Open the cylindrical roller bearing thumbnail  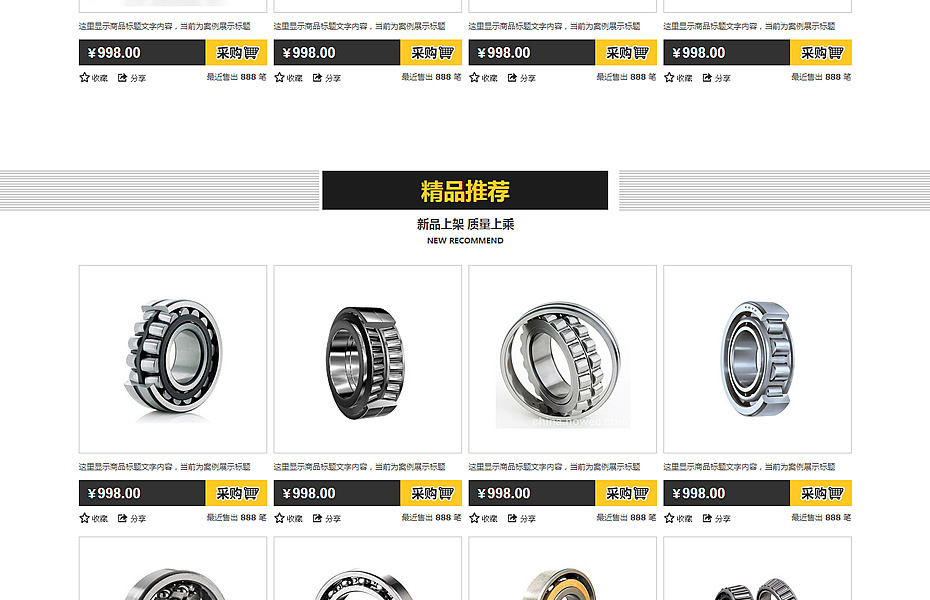(757, 359)
